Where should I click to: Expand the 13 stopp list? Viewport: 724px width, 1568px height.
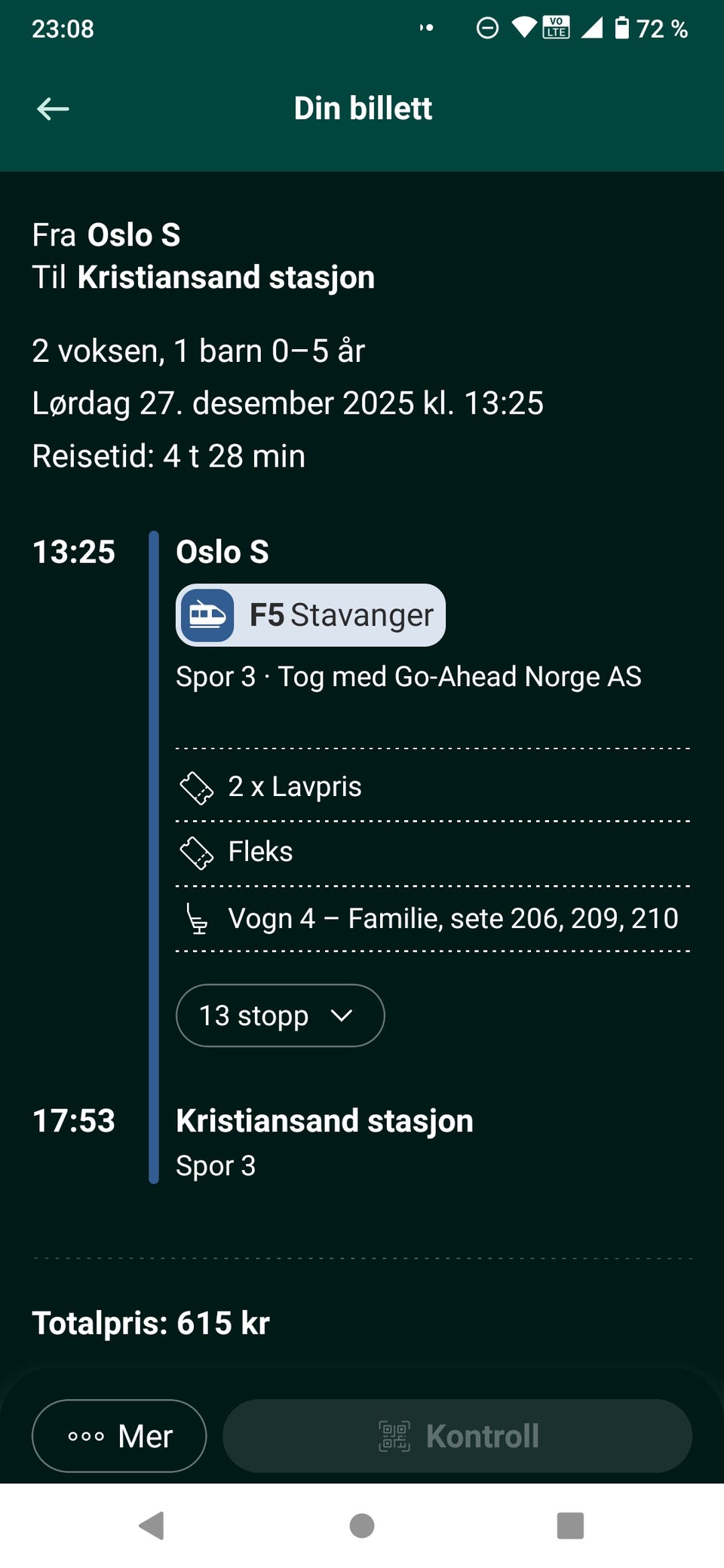[281, 1015]
